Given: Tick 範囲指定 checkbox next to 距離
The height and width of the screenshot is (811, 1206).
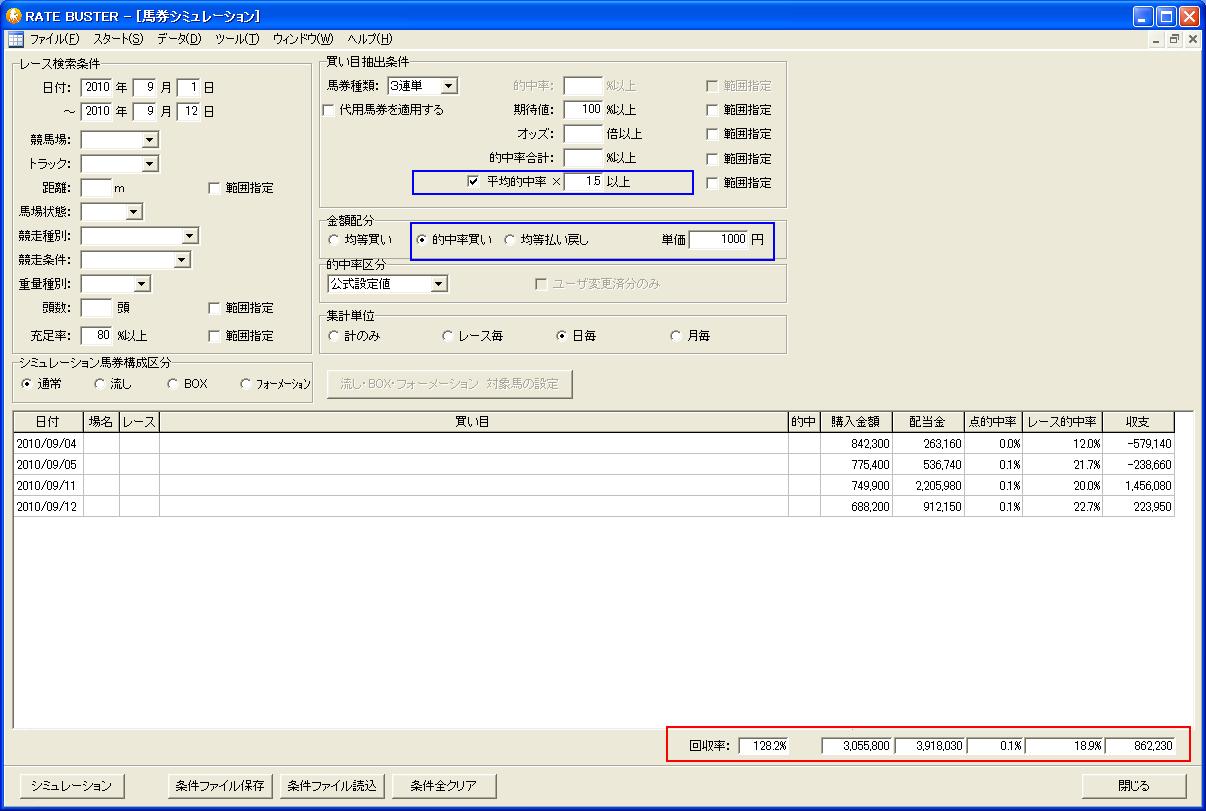Looking at the screenshot, I should 214,188.
